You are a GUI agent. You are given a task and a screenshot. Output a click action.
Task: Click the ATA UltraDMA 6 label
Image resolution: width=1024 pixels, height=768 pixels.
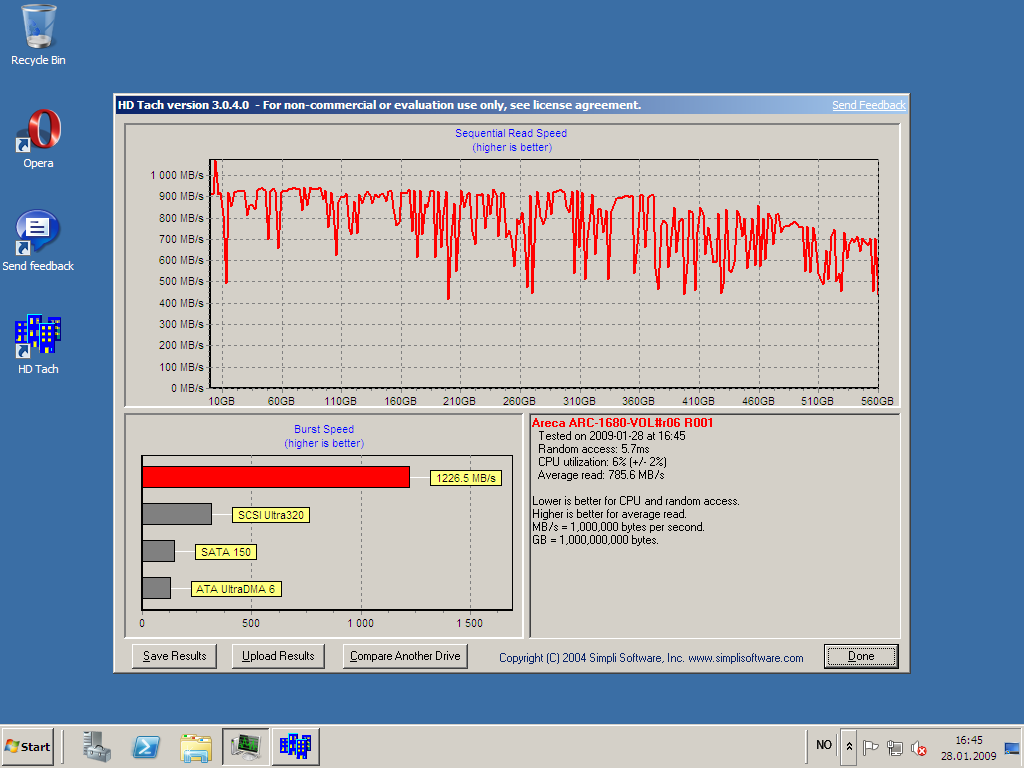pyautogui.click(x=236, y=589)
